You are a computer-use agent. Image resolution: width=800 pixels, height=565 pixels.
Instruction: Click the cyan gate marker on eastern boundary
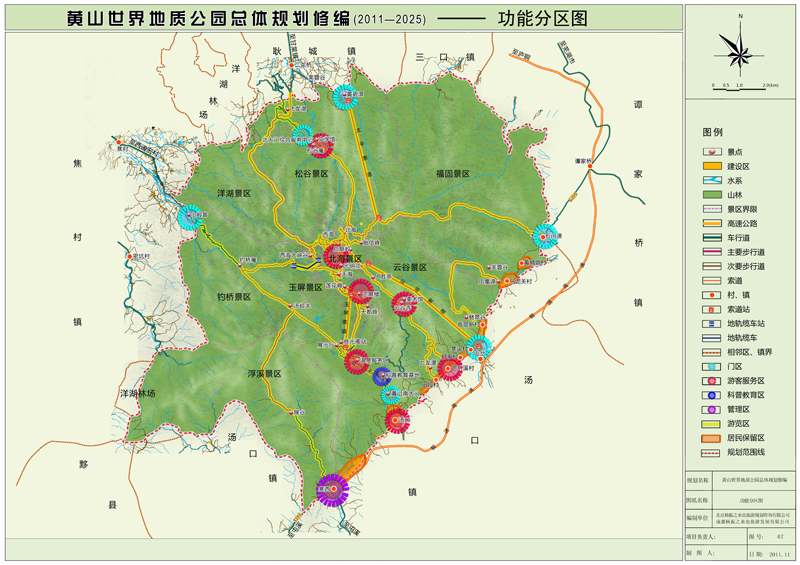point(545,236)
